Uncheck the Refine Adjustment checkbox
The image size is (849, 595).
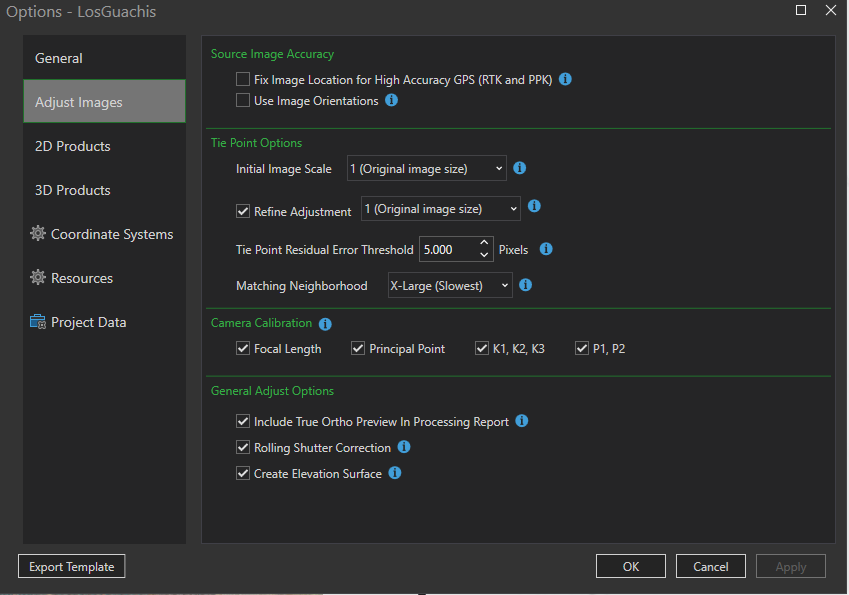242,211
